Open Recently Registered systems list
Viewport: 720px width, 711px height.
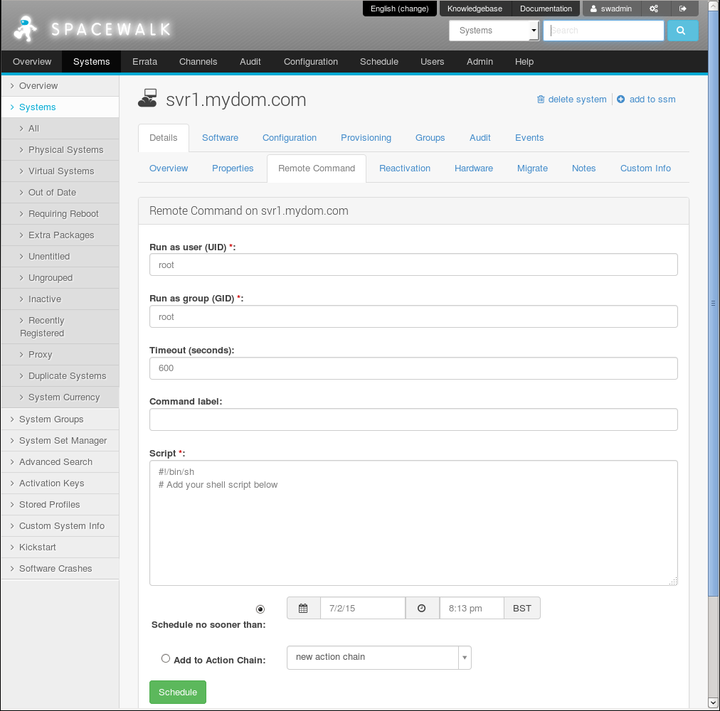click(42, 327)
